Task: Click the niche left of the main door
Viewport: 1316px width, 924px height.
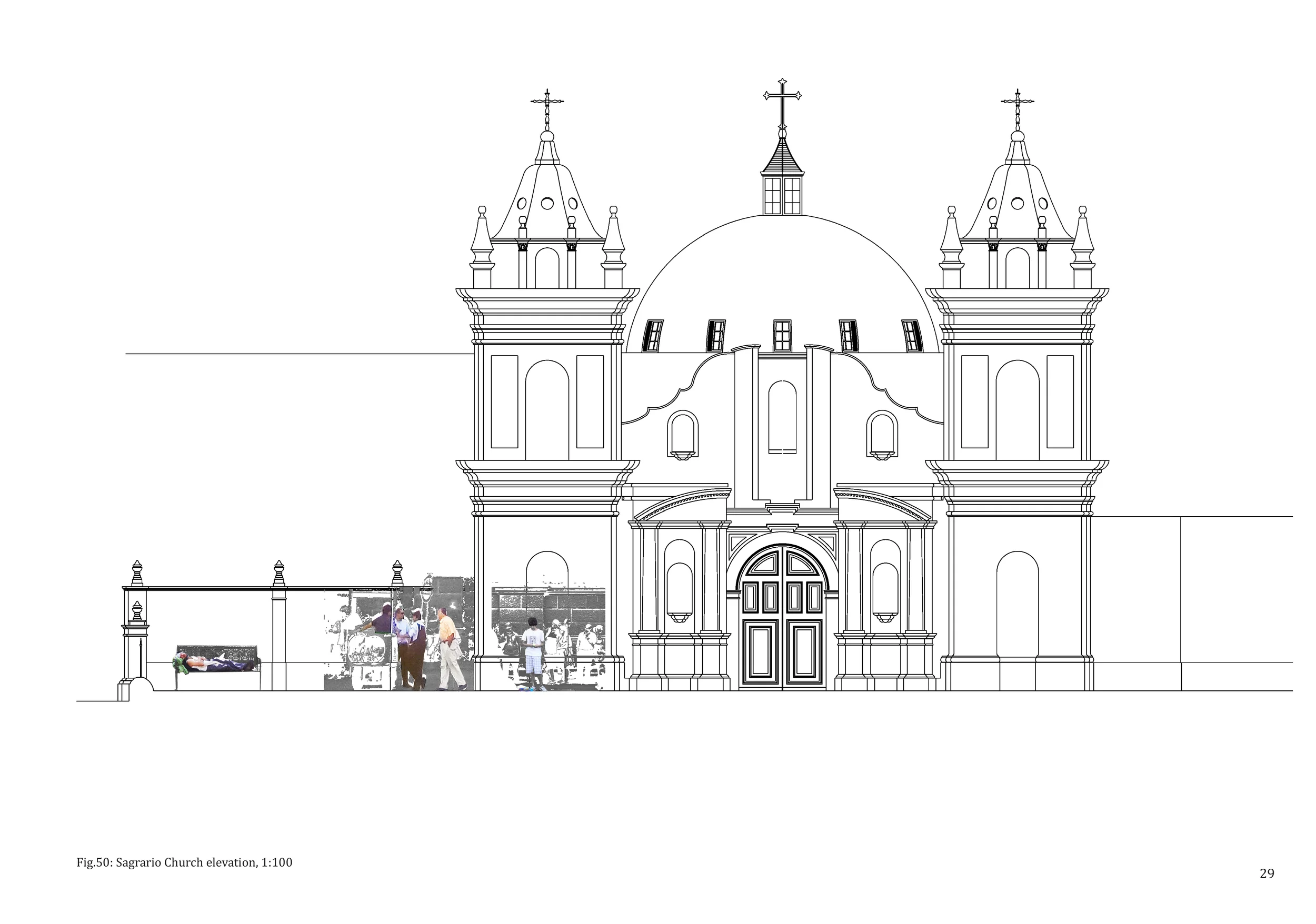Action: [679, 590]
